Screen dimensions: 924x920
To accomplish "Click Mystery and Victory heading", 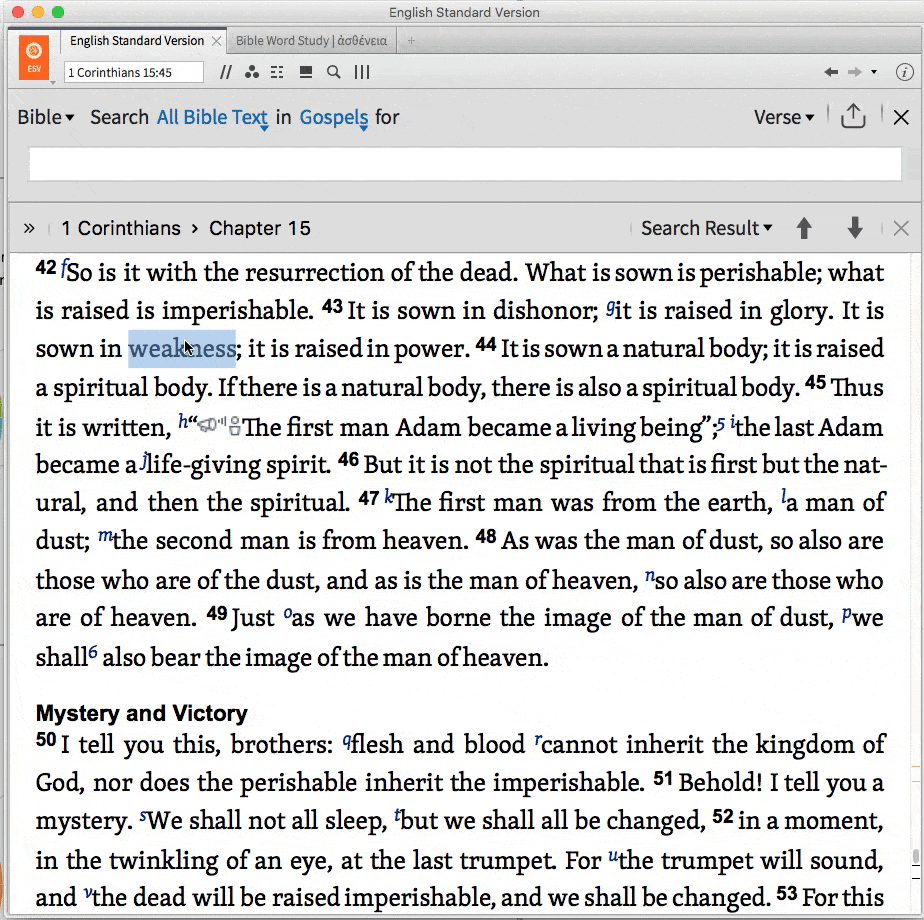I will [141, 713].
